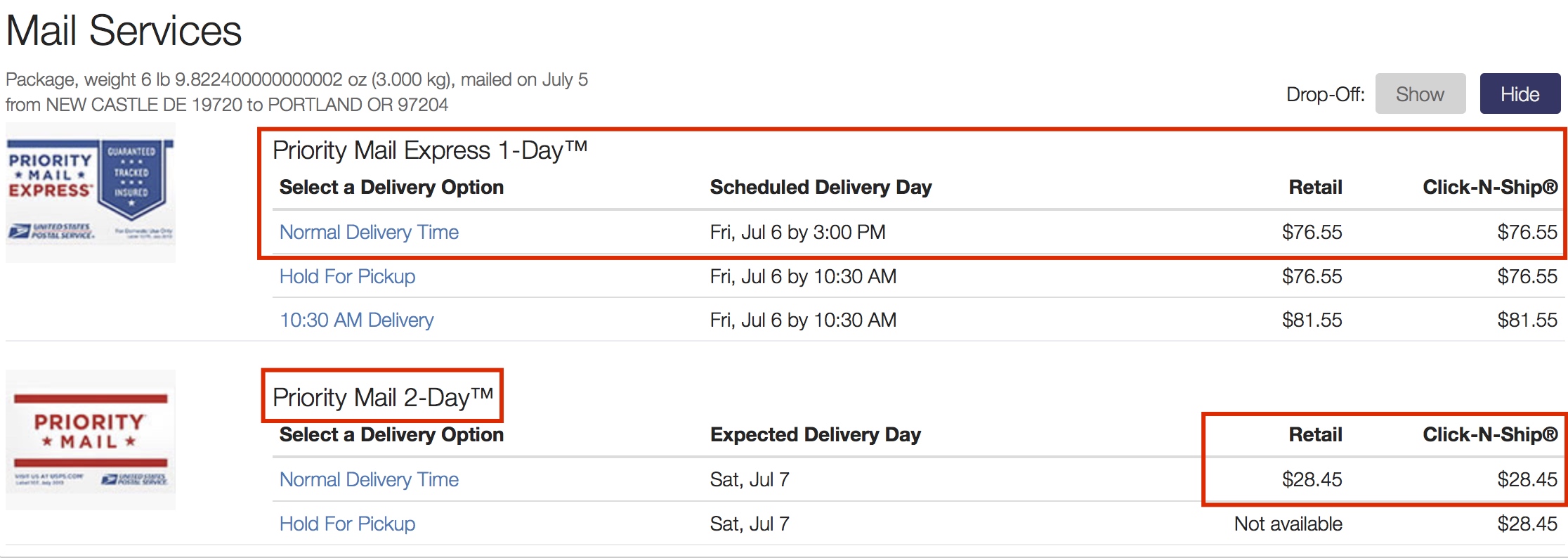Click the $81.55 Retail price
The height and width of the screenshot is (558, 1568).
[1312, 320]
